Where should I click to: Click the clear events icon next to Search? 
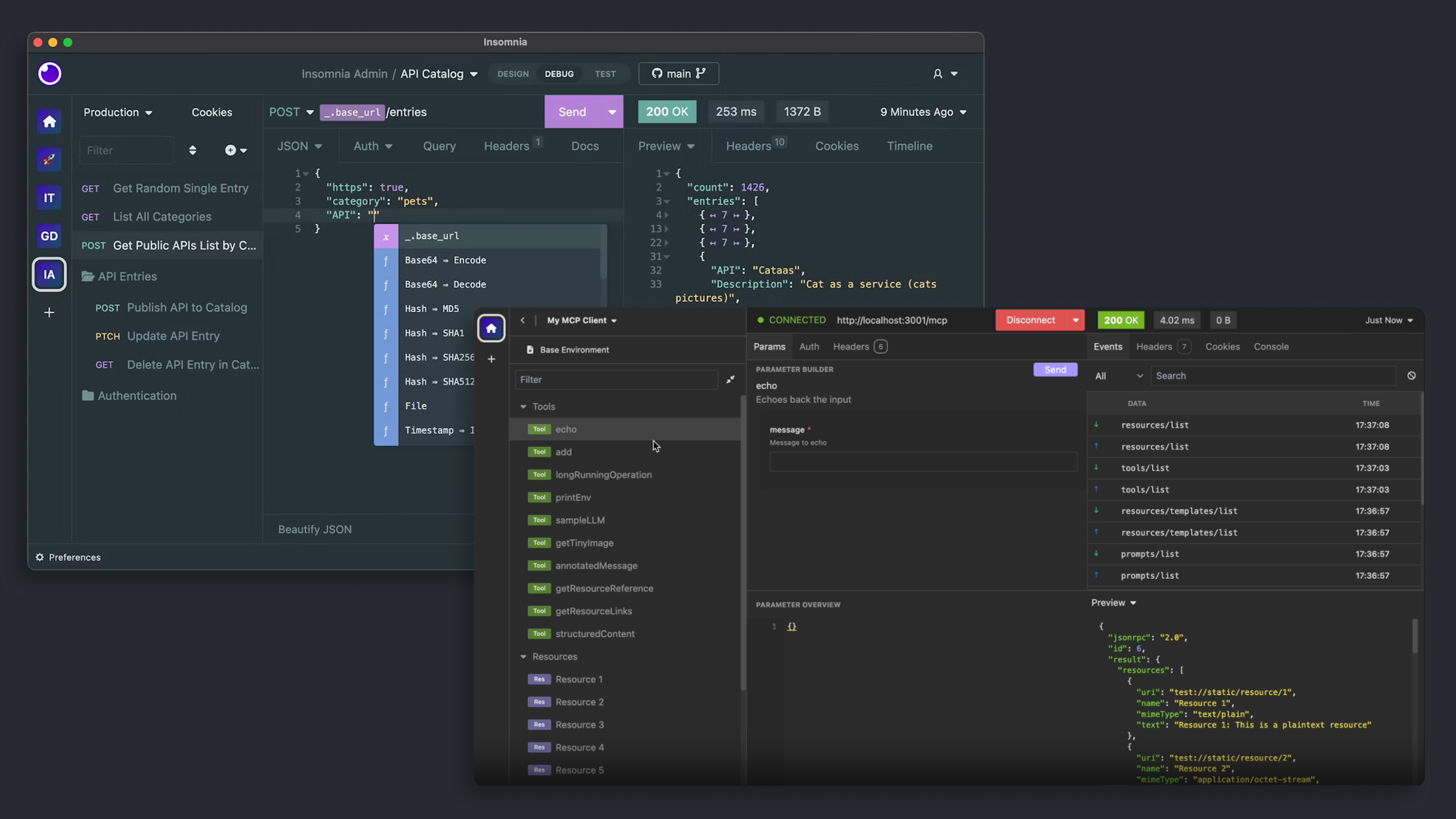tap(1411, 376)
